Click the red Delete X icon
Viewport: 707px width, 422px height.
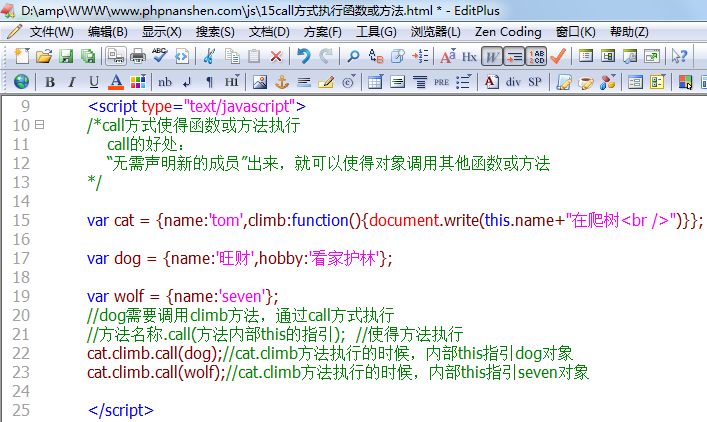point(276,56)
